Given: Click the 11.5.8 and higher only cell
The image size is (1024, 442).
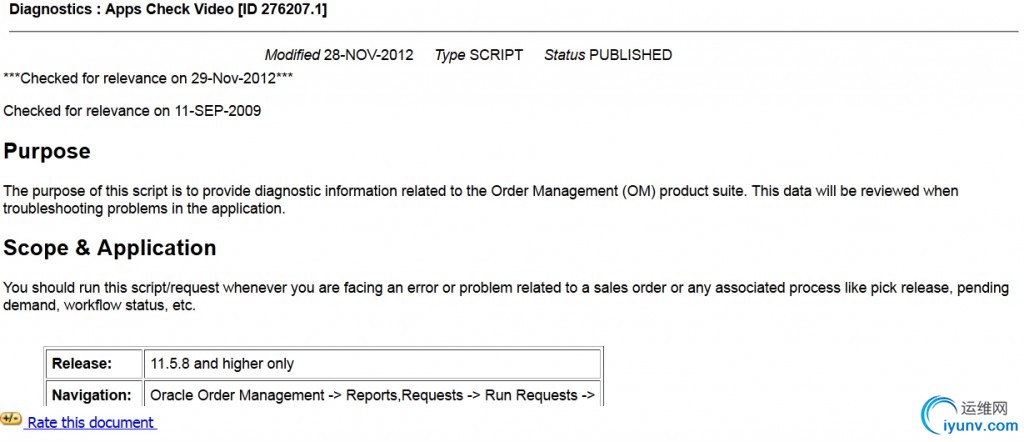Looking at the screenshot, I should 372,364.
